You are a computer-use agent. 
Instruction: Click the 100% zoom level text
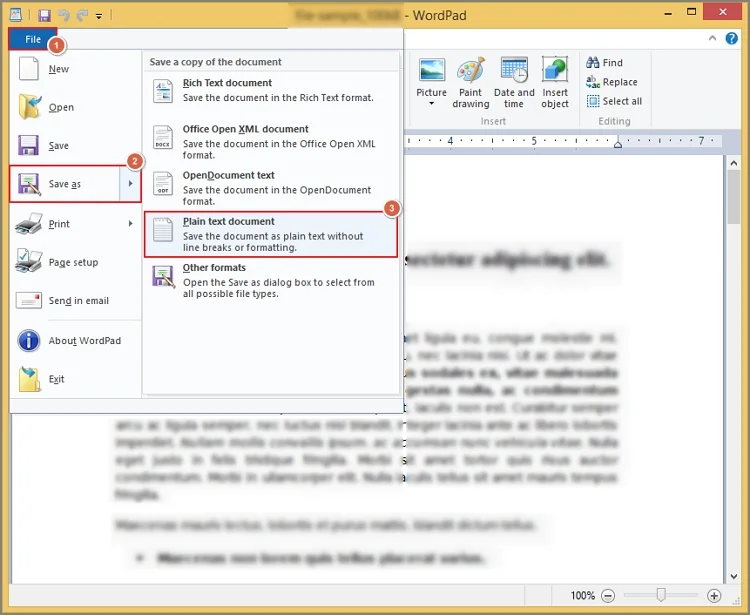pyautogui.click(x=583, y=596)
